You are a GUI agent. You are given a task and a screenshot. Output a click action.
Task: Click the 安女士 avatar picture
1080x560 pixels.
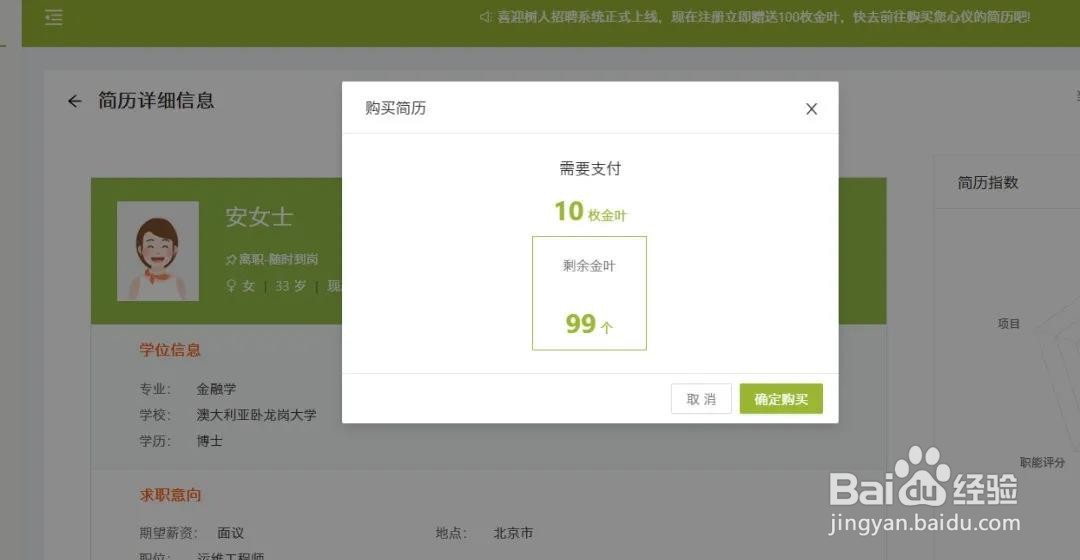pos(158,251)
